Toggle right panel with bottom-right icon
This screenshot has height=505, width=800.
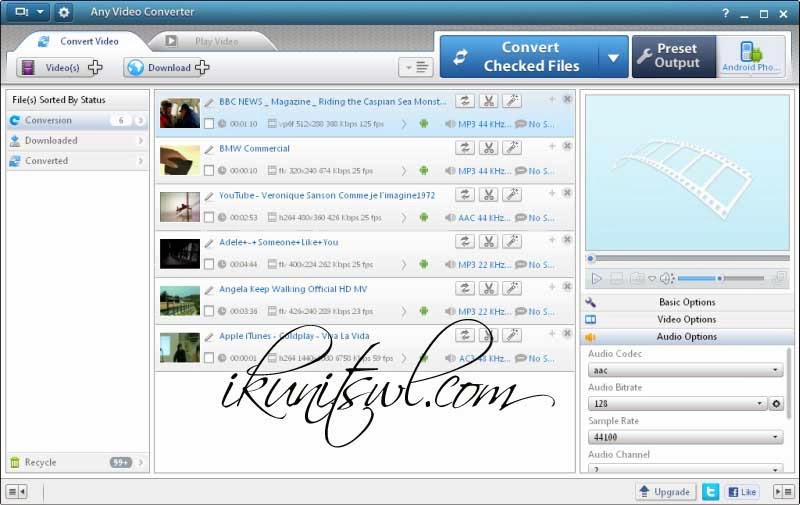click(x=783, y=492)
